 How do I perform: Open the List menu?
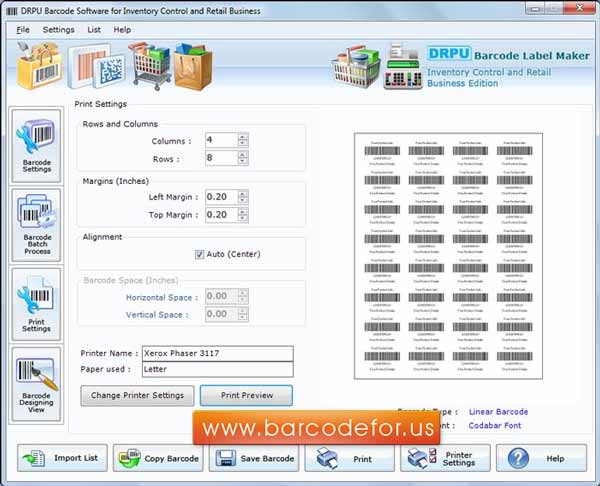(x=94, y=30)
